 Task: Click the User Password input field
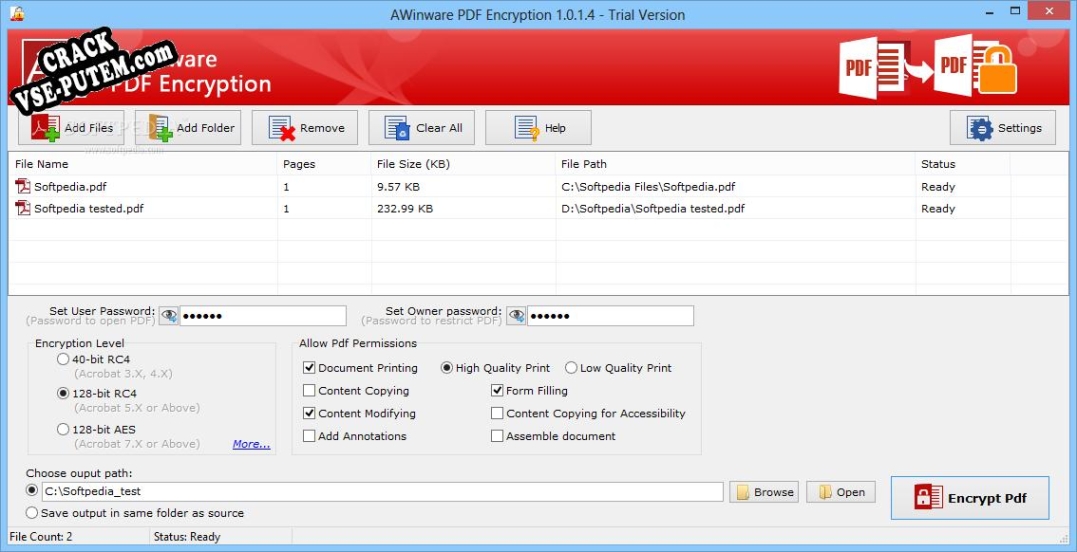[x=263, y=316]
